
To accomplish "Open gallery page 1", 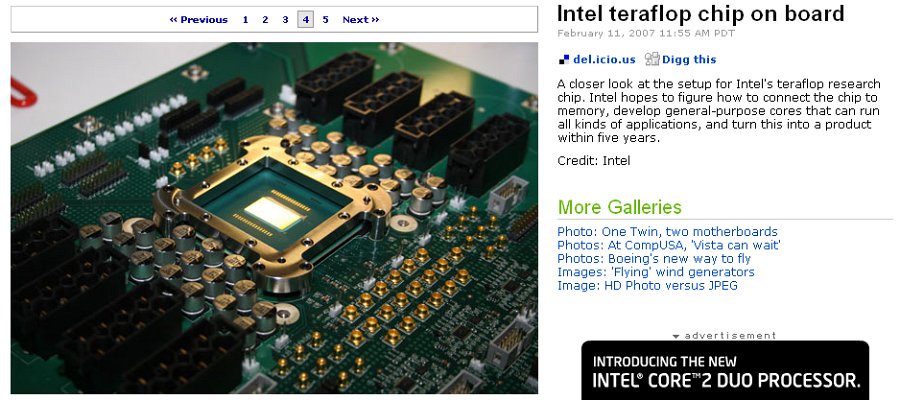I will (245, 20).
